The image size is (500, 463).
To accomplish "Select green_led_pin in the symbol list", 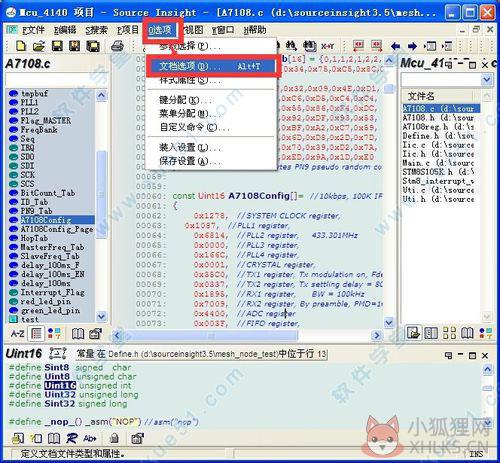I will pyautogui.click(x=50, y=310).
